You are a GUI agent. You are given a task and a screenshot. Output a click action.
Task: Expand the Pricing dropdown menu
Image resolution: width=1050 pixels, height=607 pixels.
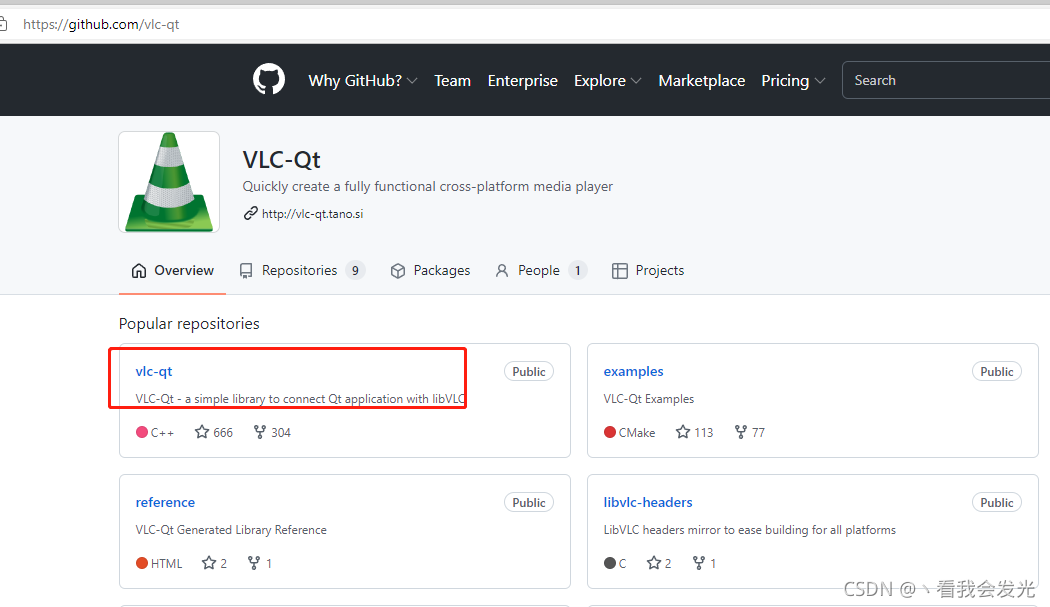[793, 80]
